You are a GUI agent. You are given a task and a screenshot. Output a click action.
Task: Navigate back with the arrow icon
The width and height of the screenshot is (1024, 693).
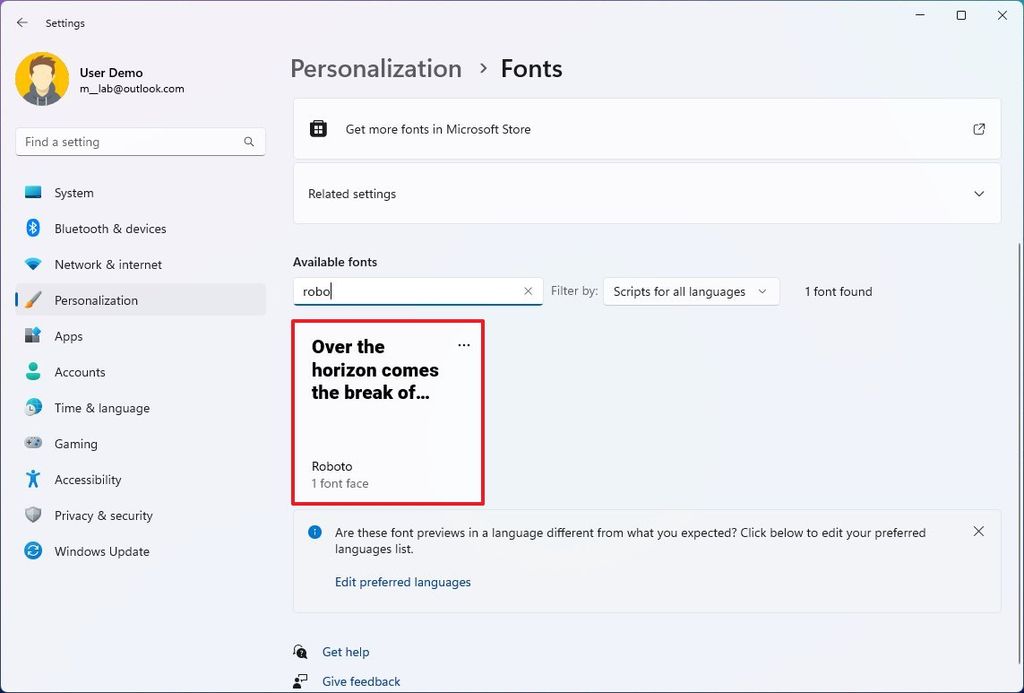(22, 22)
